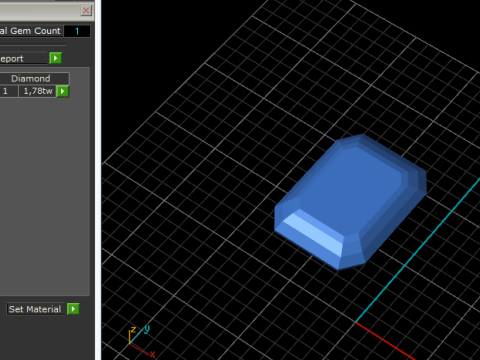
Task: Click the green arrow beside 1,78tw
Action: click(63, 91)
